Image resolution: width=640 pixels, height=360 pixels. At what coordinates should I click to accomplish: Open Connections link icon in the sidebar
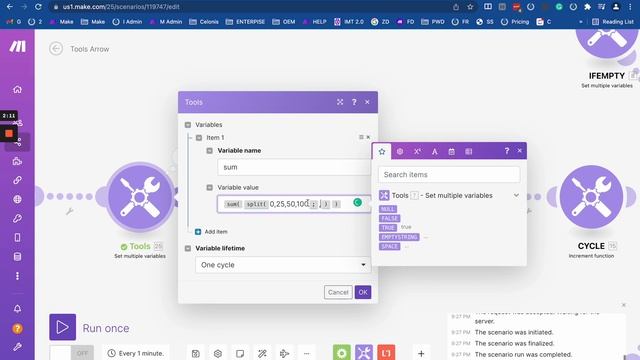(17, 180)
